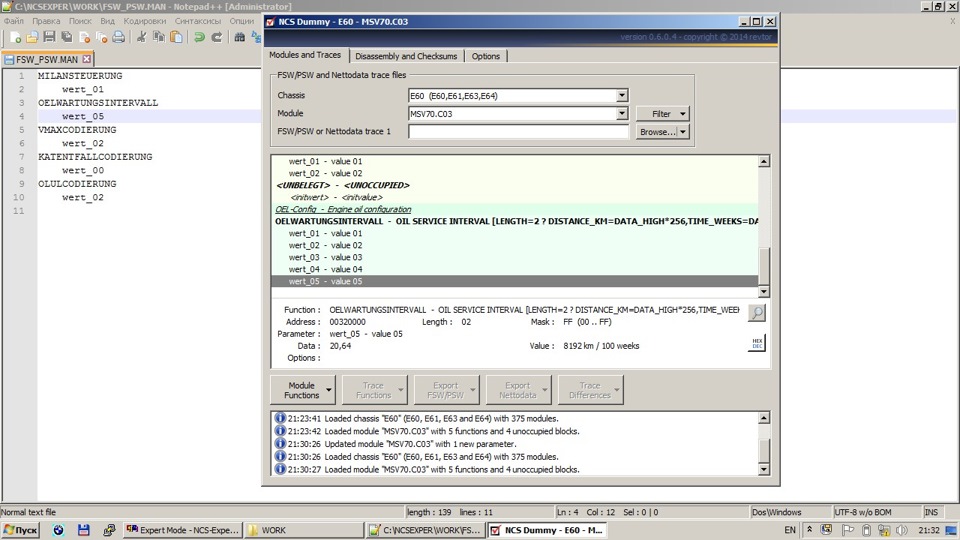
Task: Switch to Disassembly and Checksums tab
Action: [x=406, y=56]
